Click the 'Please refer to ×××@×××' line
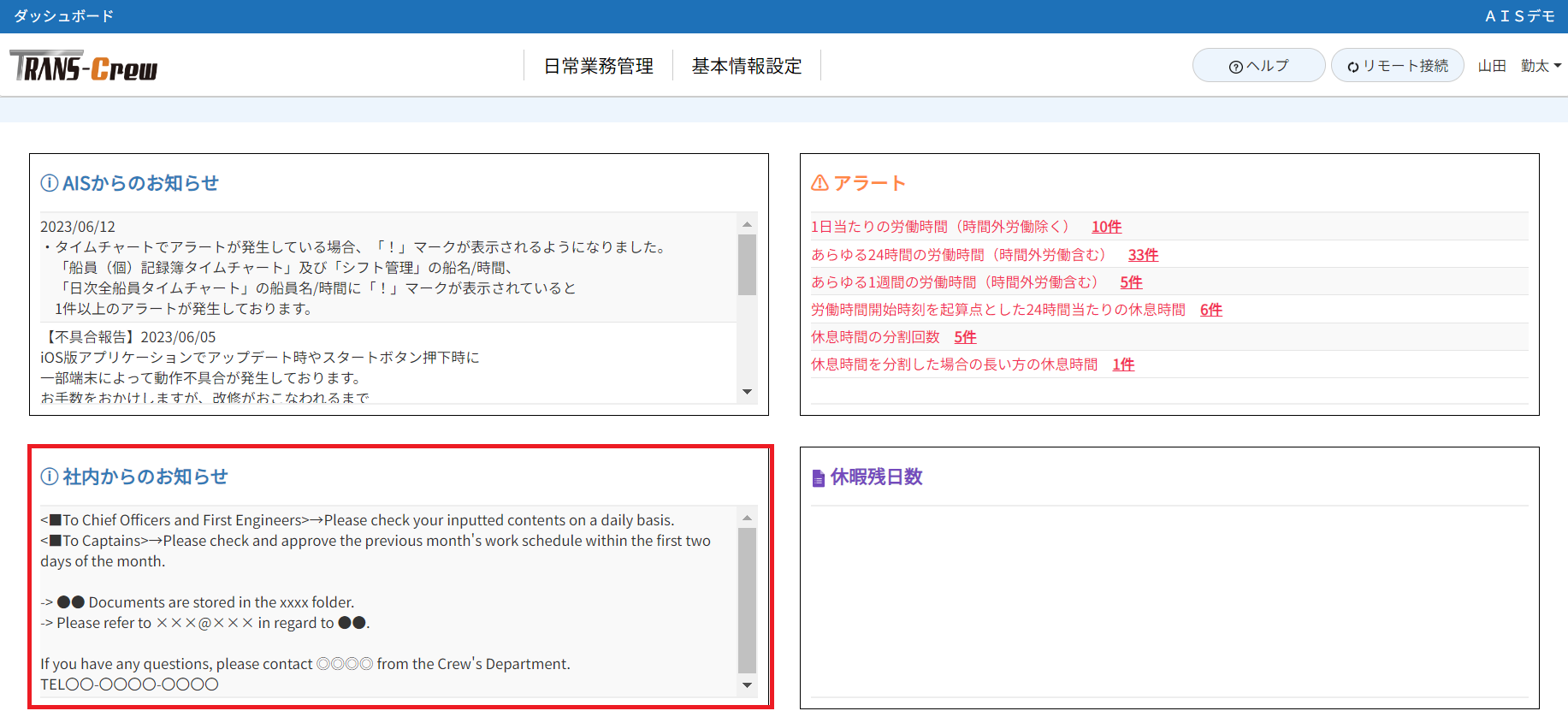This screenshot has width=1568, height=711. [x=205, y=623]
